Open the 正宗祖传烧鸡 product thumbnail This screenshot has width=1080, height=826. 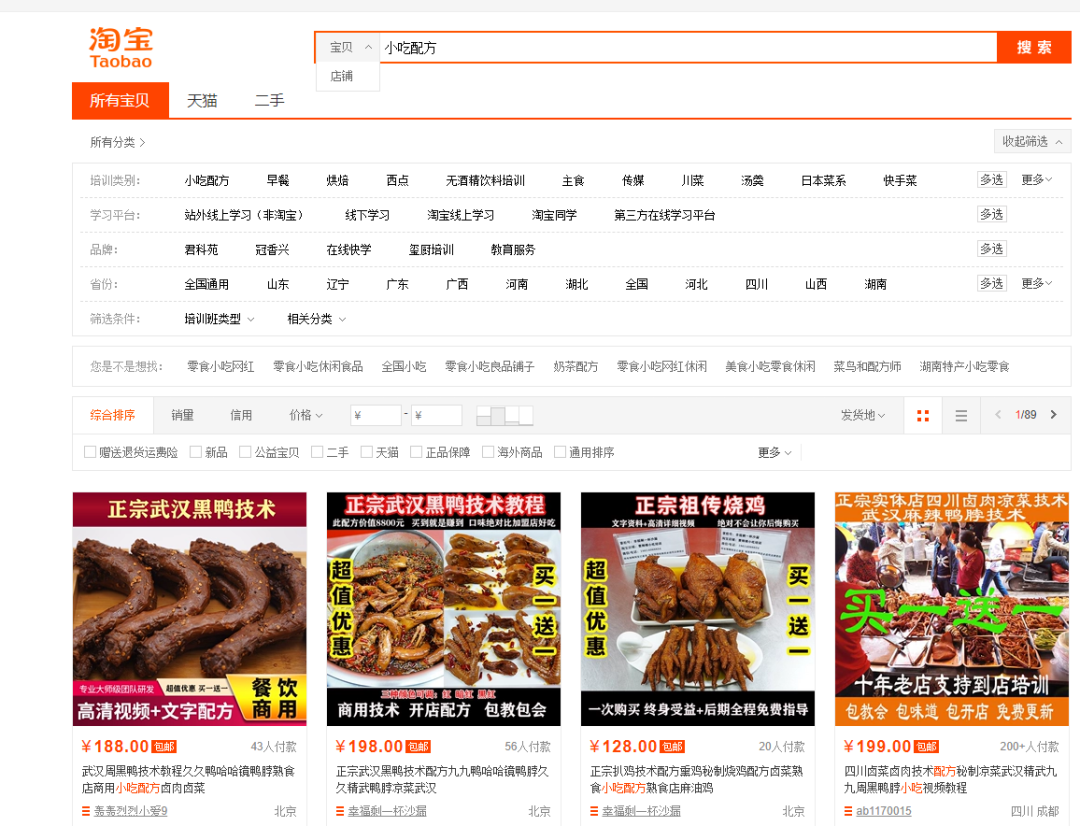697,608
